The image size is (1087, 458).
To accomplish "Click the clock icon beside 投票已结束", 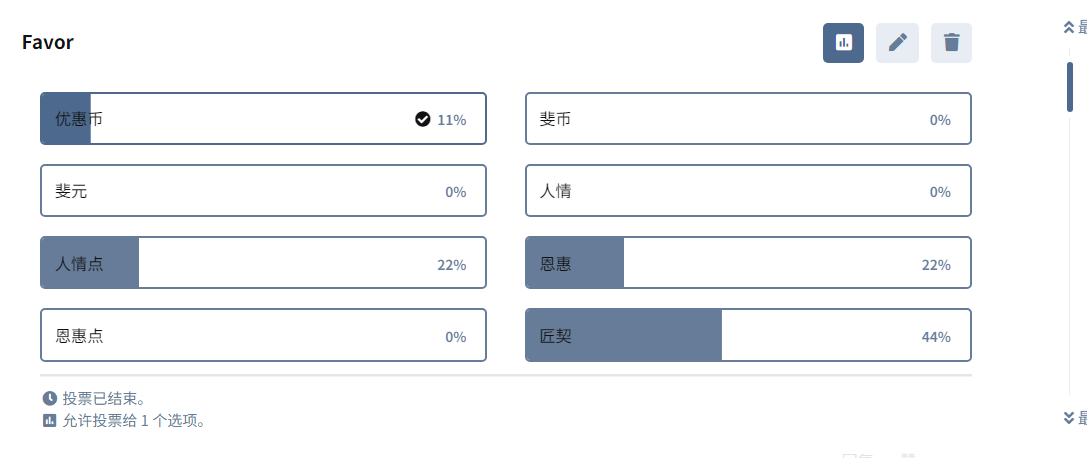I will pyautogui.click(x=49, y=398).
